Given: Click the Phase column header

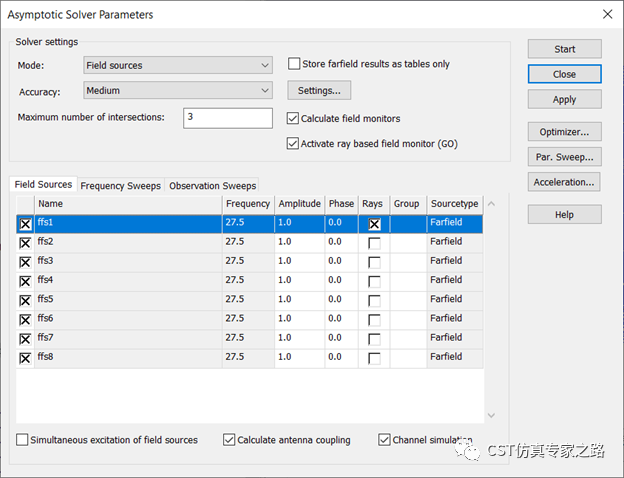Looking at the screenshot, I should (341, 204).
